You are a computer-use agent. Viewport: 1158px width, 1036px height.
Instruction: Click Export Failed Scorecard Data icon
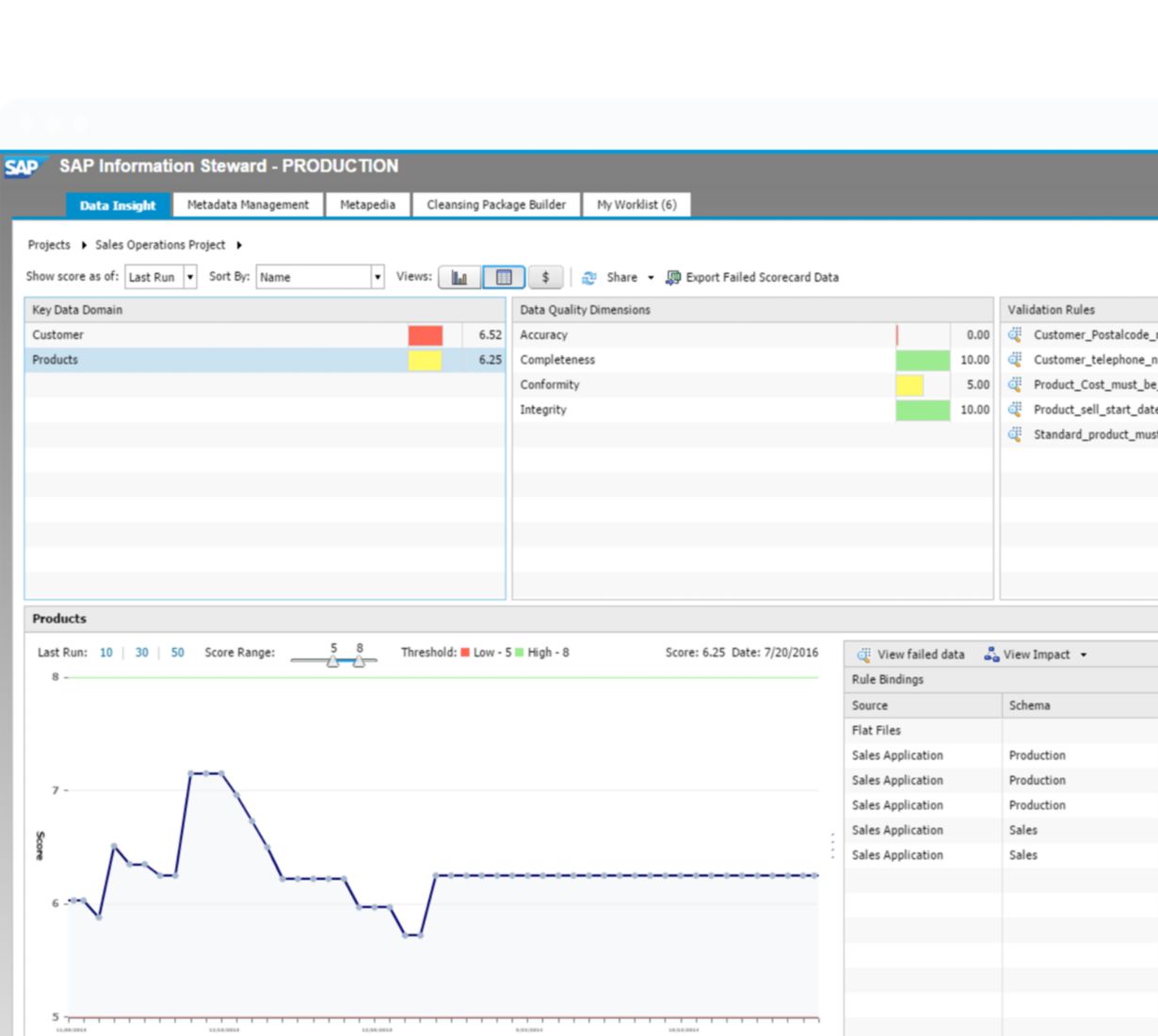(x=673, y=278)
